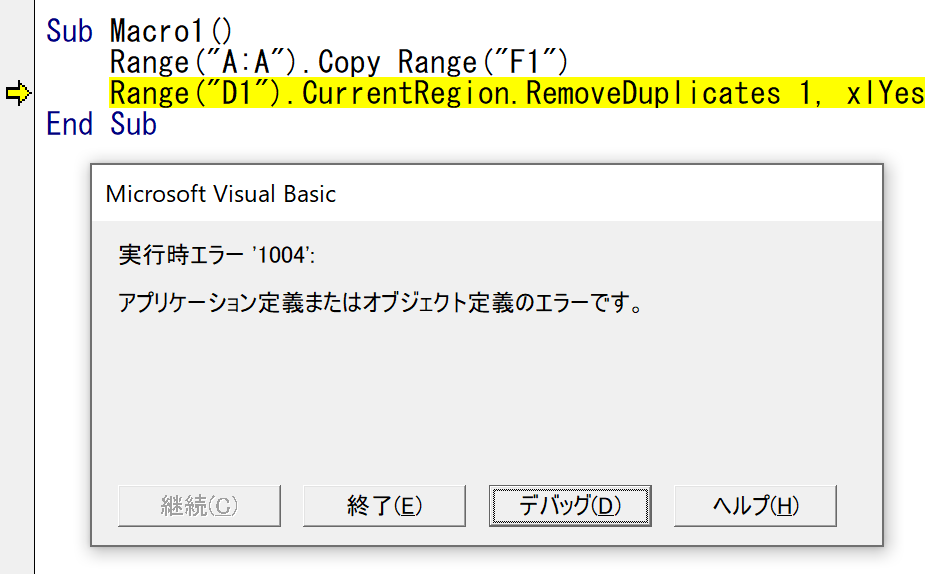Open help with the ヘルプ(H) button
940x574 pixels.
(x=755, y=506)
